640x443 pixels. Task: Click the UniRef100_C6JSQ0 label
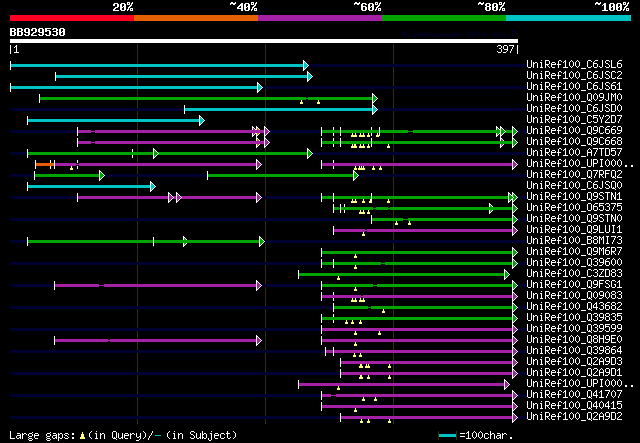click(574, 185)
